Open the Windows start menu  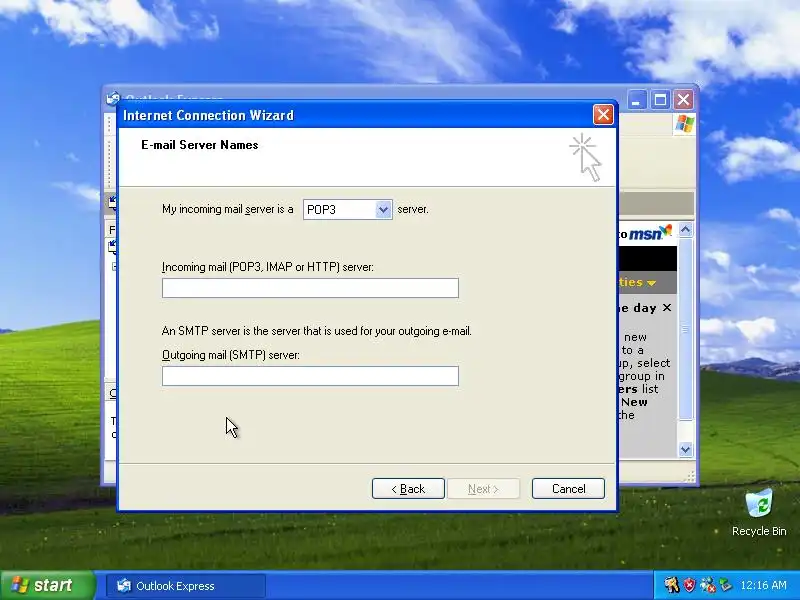pos(48,585)
